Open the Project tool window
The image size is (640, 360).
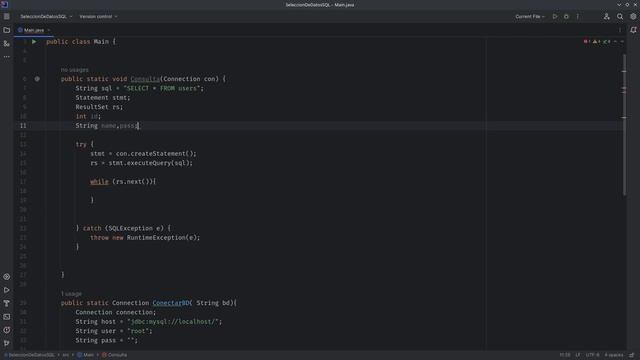coord(7,30)
